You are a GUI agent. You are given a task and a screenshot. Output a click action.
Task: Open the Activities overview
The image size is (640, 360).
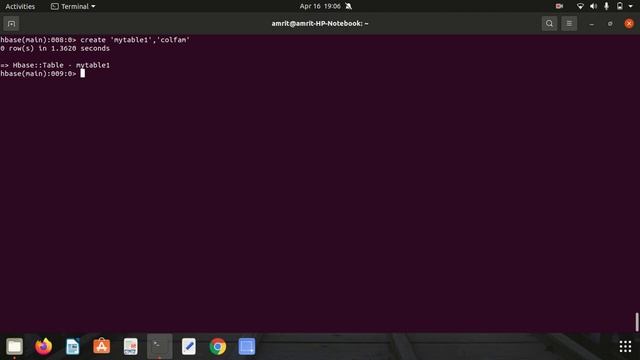[x=20, y=6]
